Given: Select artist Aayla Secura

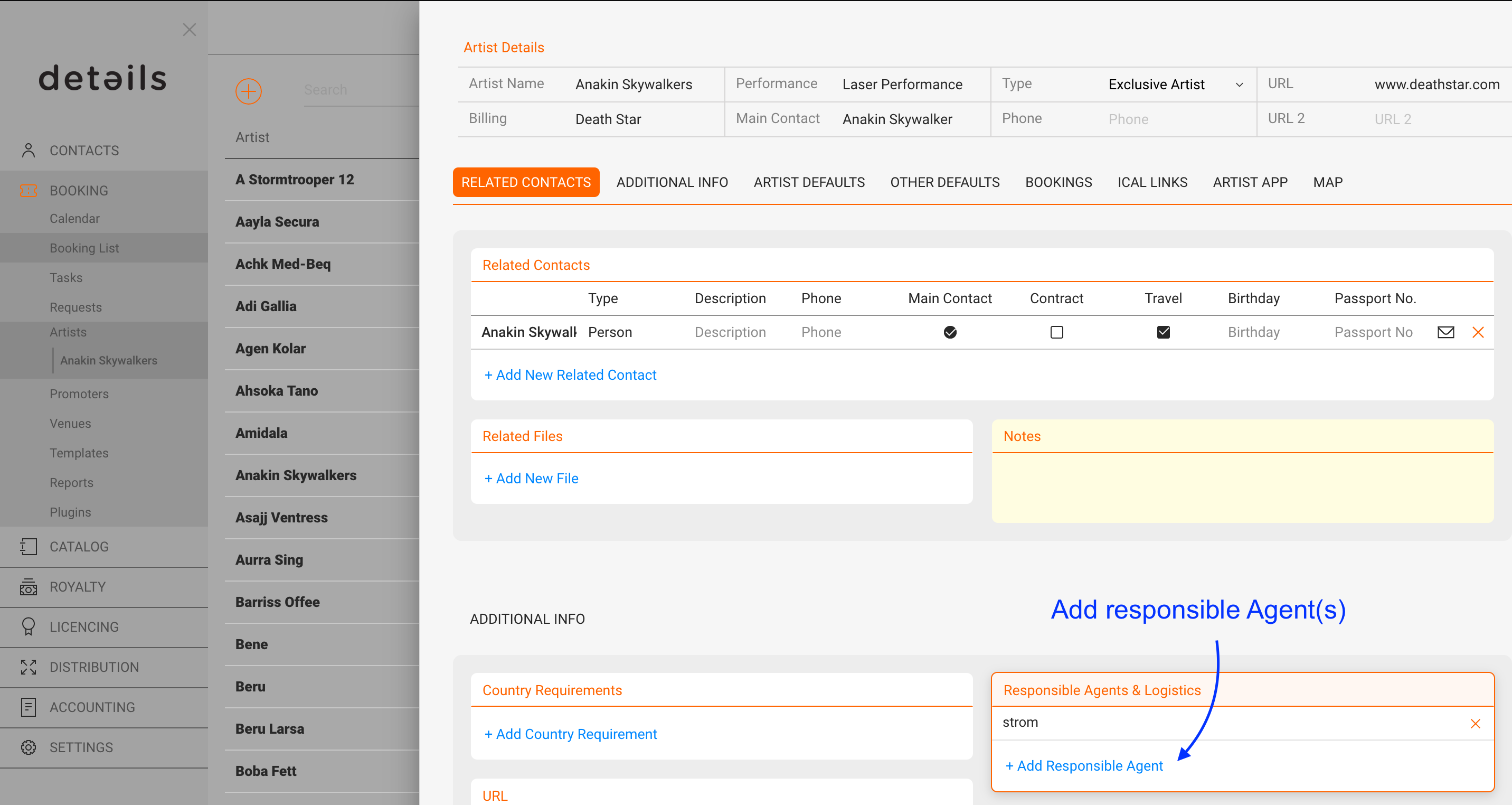Looking at the screenshot, I should tap(277, 221).
